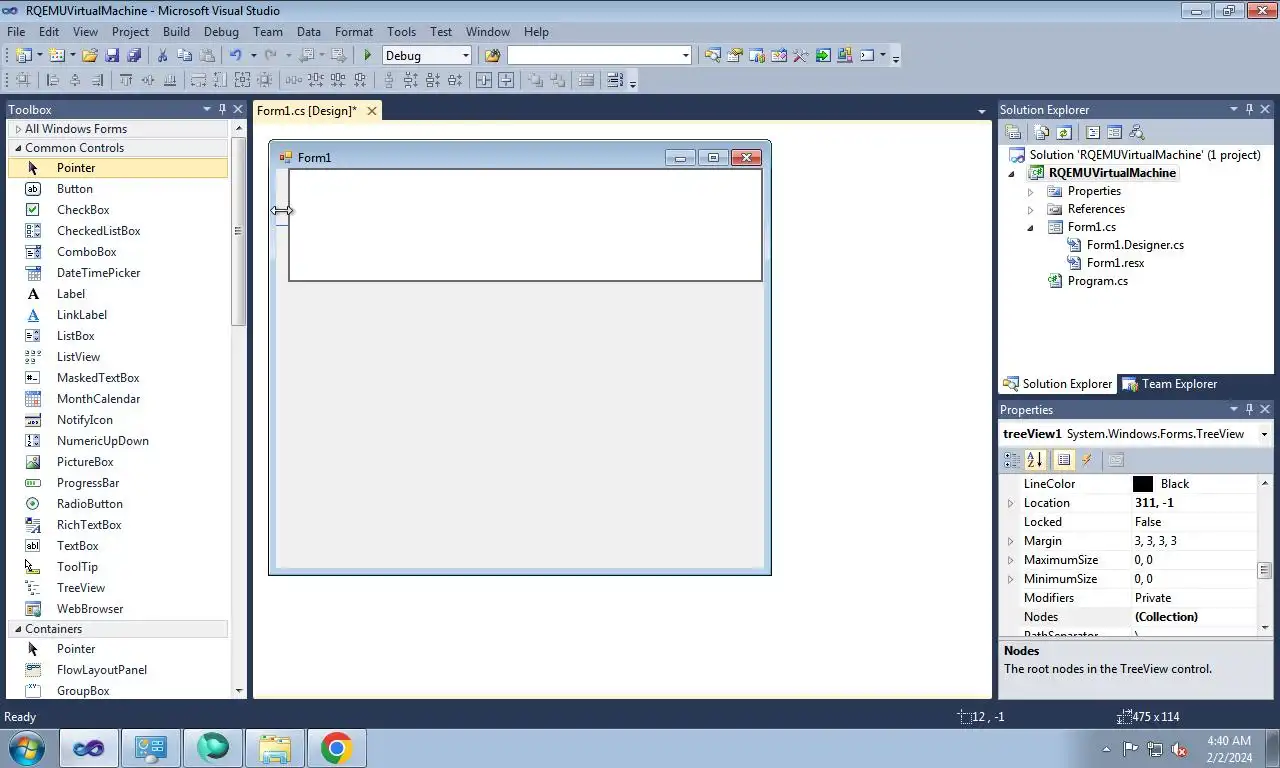Toggle Properties list button in Properties panel
This screenshot has width=1280, height=768.
(1064, 460)
